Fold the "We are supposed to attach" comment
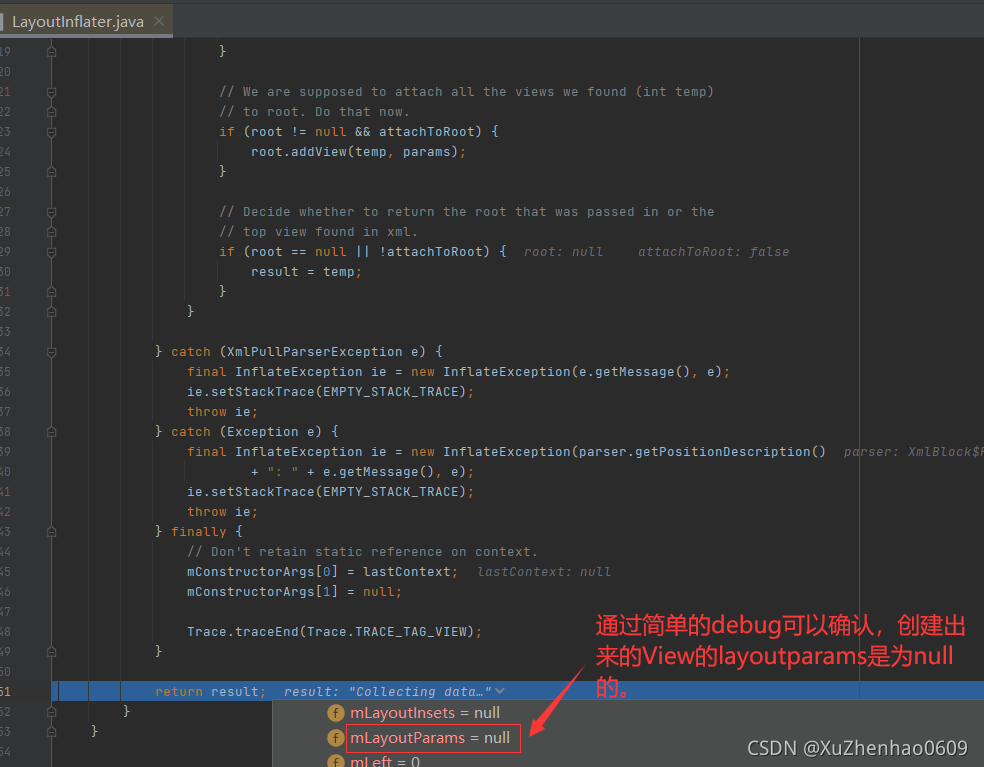 (x=52, y=91)
